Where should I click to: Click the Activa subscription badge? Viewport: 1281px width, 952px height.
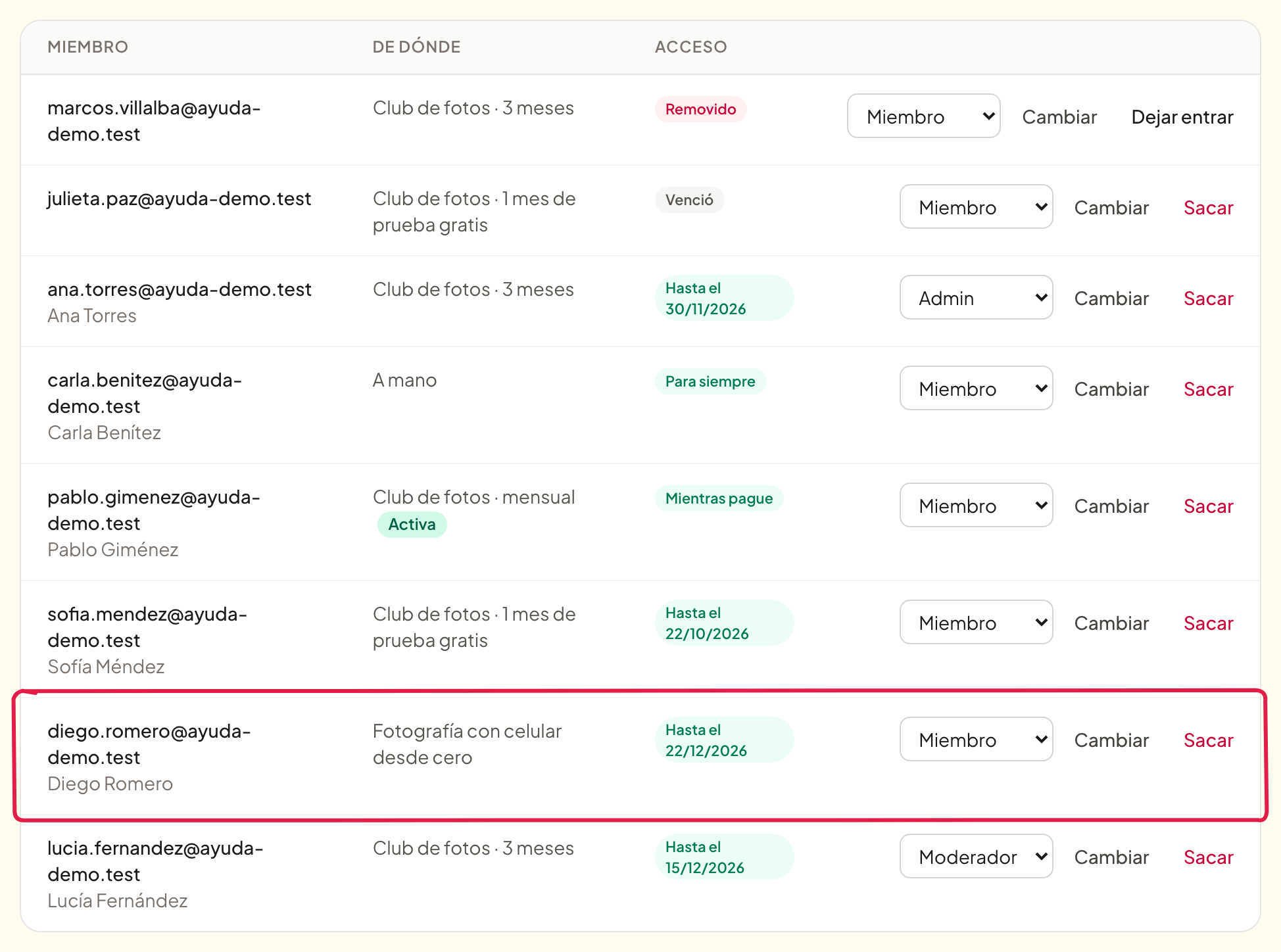[412, 524]
